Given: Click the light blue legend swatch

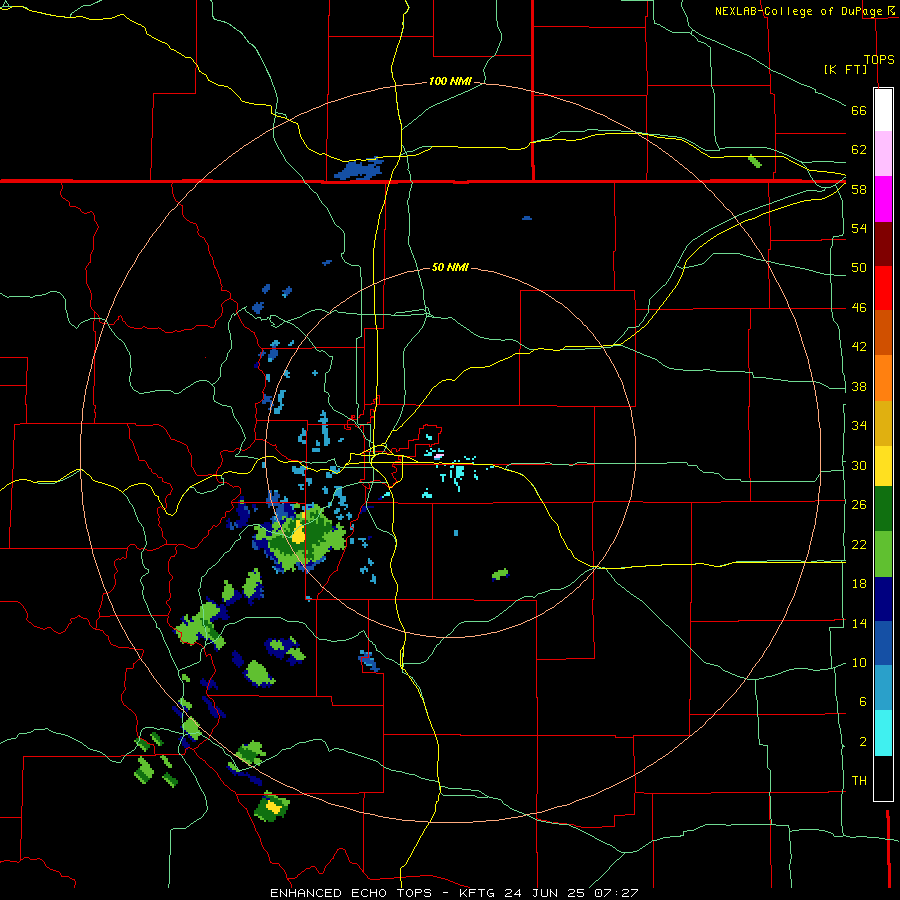Looking at the screenshot, I should (x=883, y=688).
